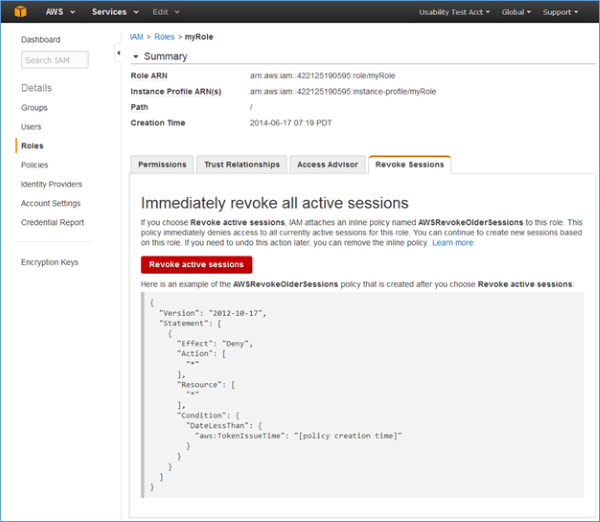Click the Instance Profile ARN value
This screenshot has height=522, width=600.
coord(343,91)
